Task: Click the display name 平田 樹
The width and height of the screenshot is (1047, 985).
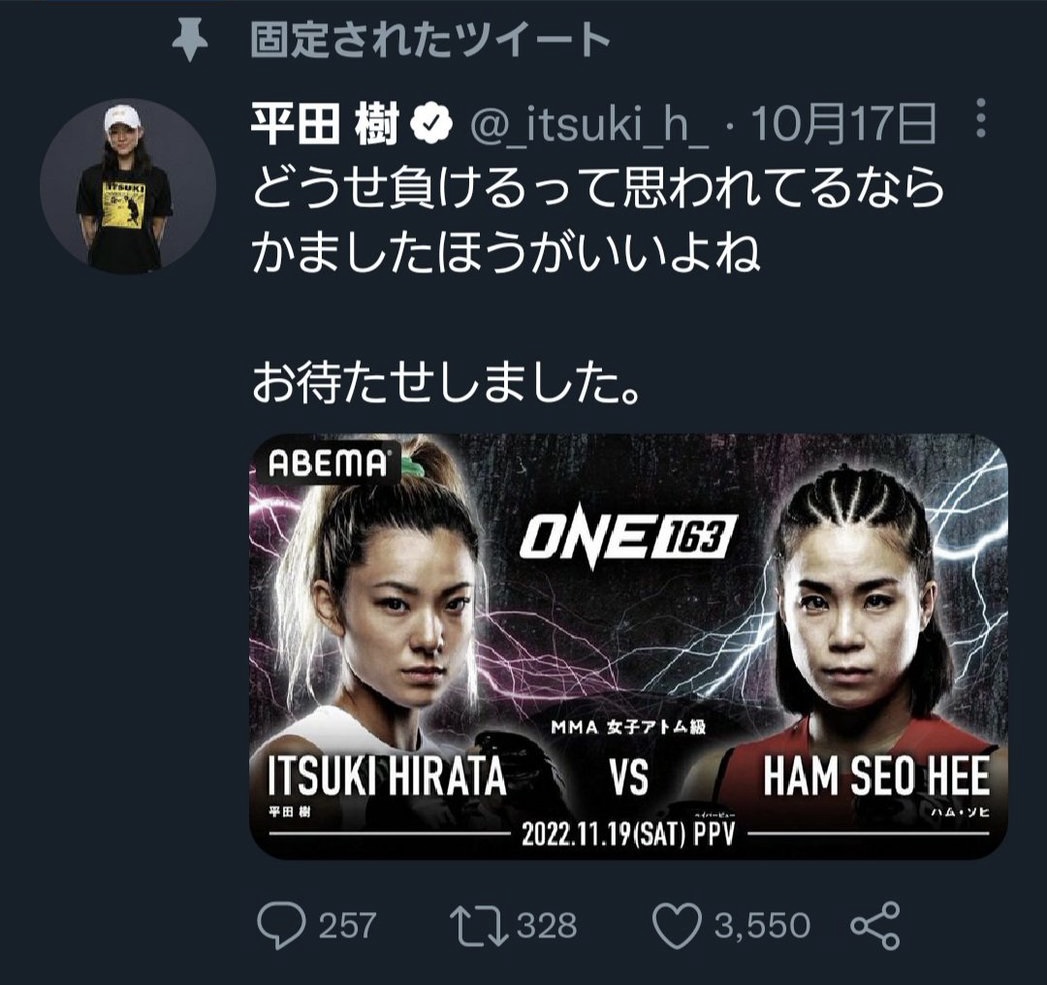Action: (x=325, y=124)
